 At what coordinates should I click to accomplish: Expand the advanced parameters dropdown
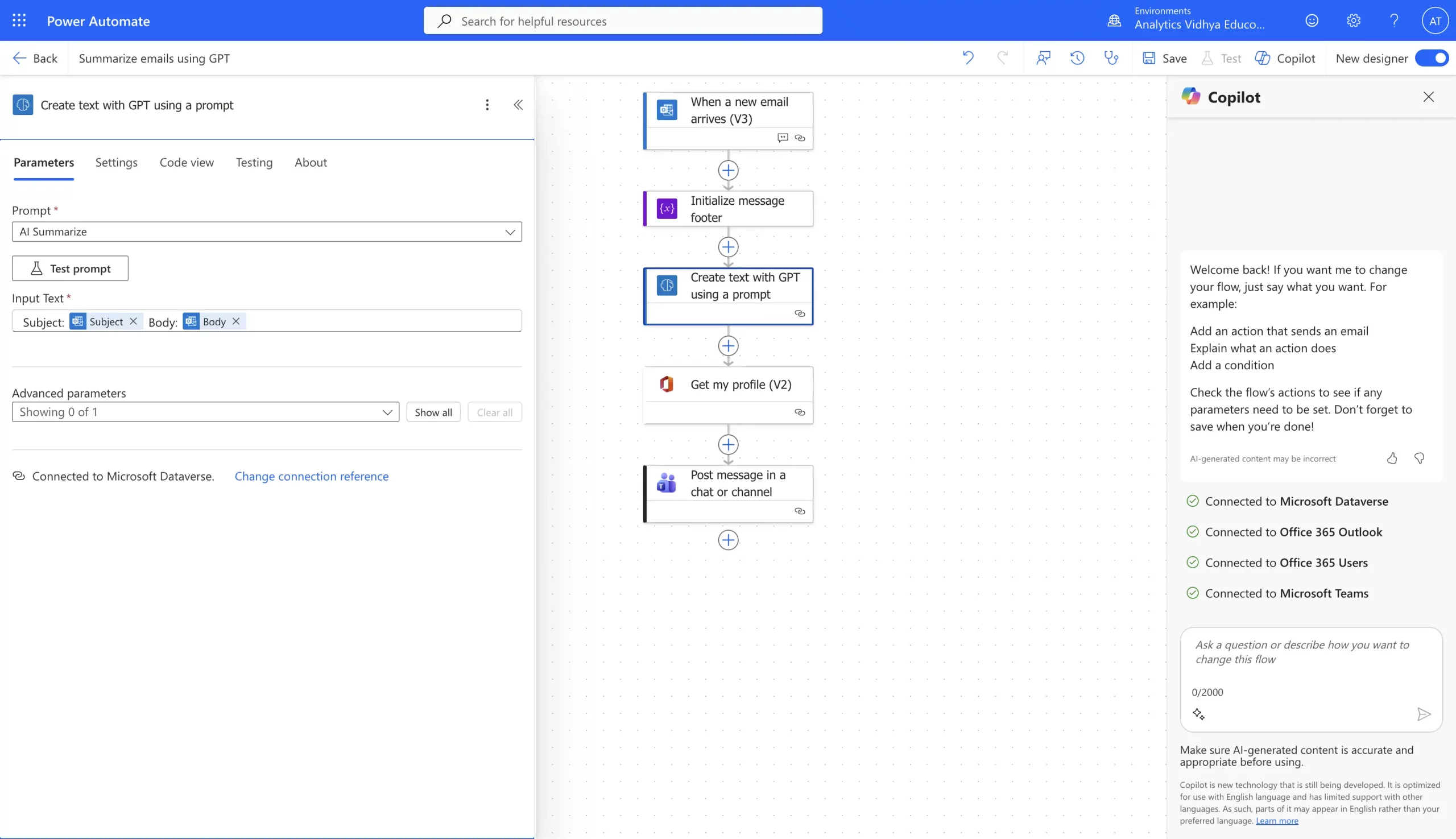387,412
